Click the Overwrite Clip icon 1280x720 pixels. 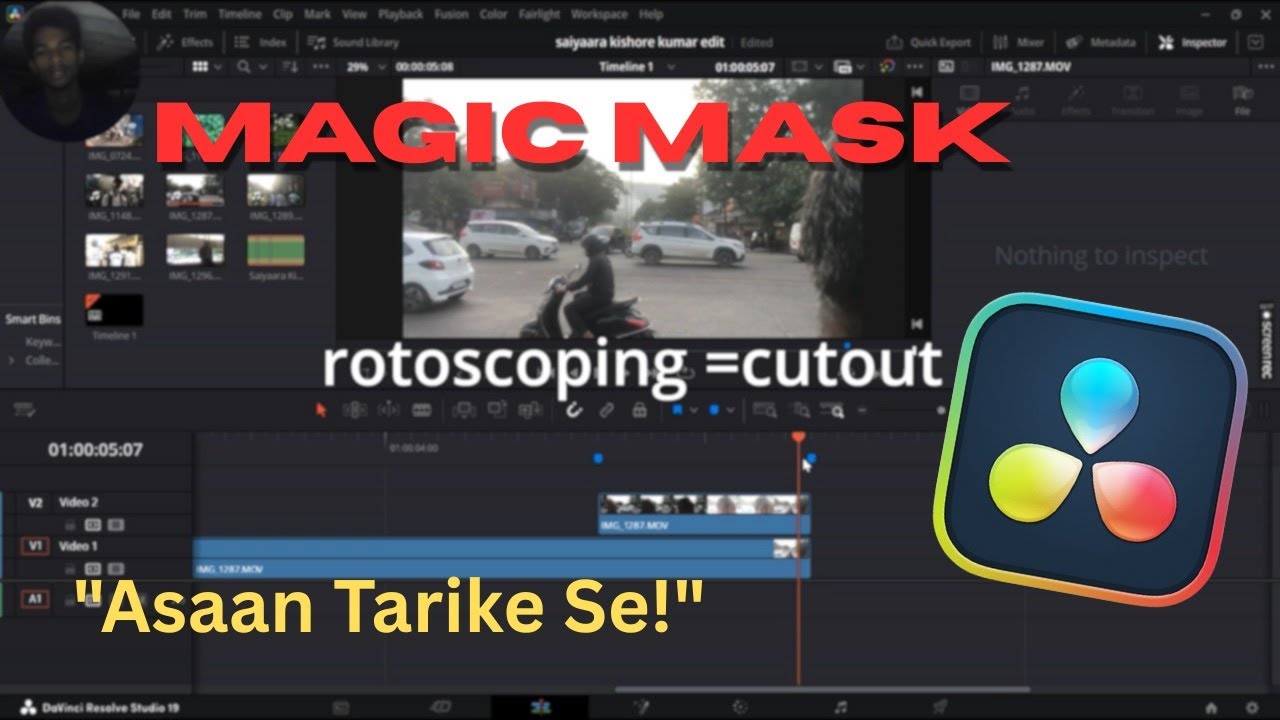click(x=497, y=409)
